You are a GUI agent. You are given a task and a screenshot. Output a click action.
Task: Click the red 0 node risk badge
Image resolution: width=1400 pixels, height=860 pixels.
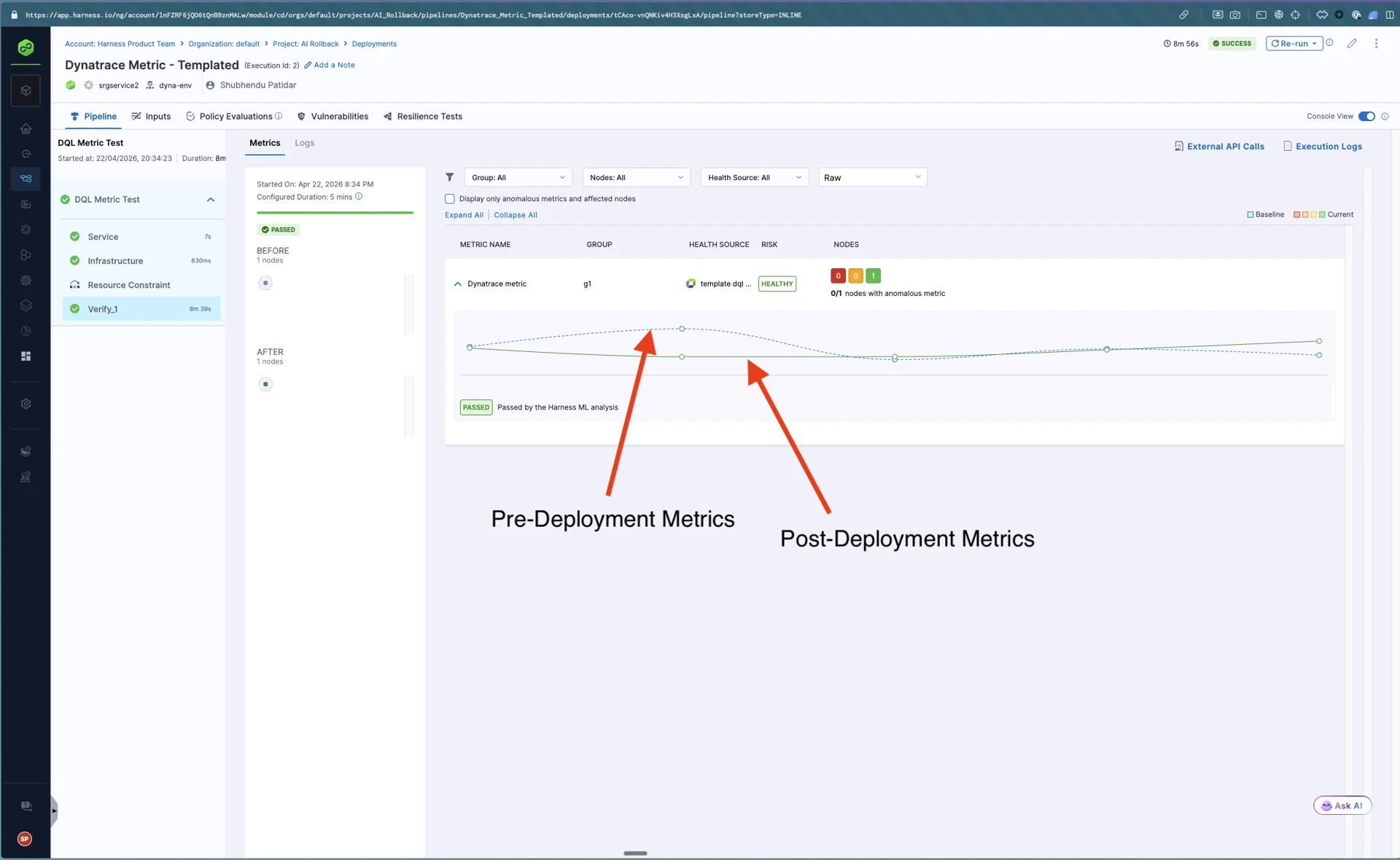(x=838, y=275)
